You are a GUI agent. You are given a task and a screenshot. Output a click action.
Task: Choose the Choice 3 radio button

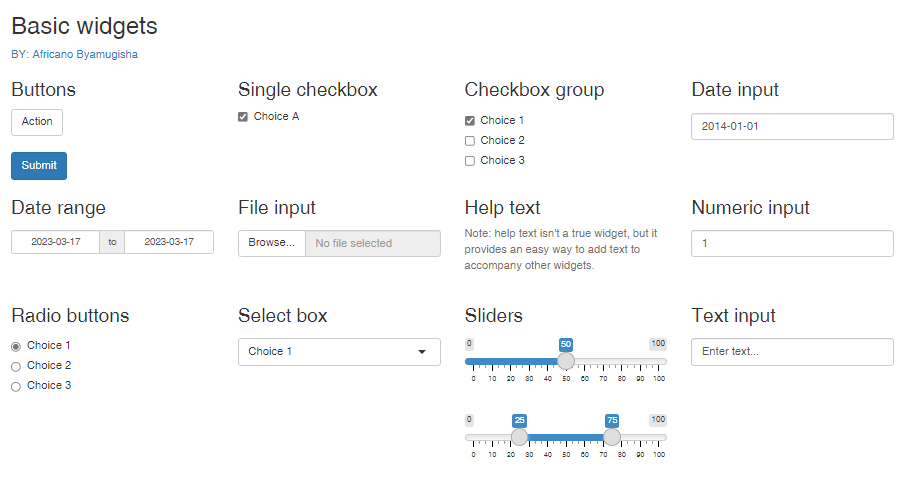16,386
